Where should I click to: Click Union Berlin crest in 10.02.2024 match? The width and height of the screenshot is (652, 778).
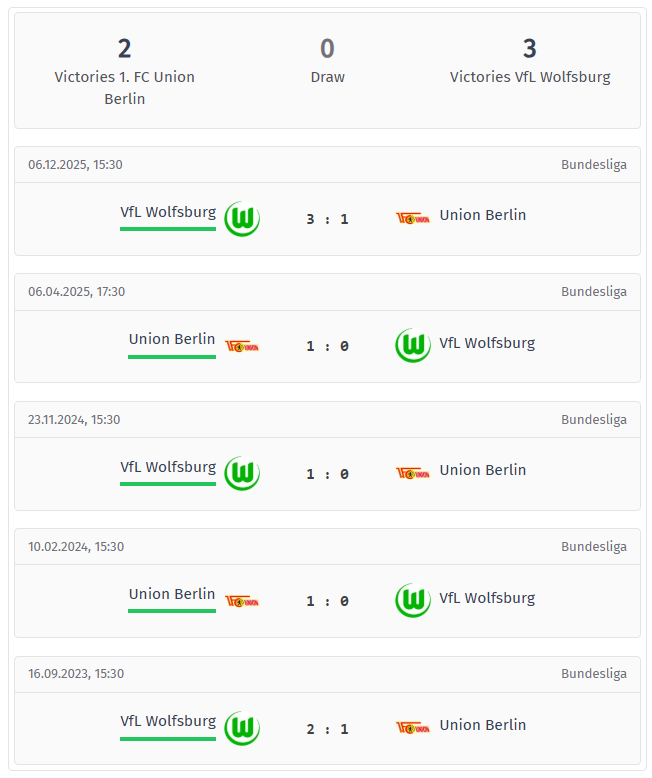tap(242, 601)
